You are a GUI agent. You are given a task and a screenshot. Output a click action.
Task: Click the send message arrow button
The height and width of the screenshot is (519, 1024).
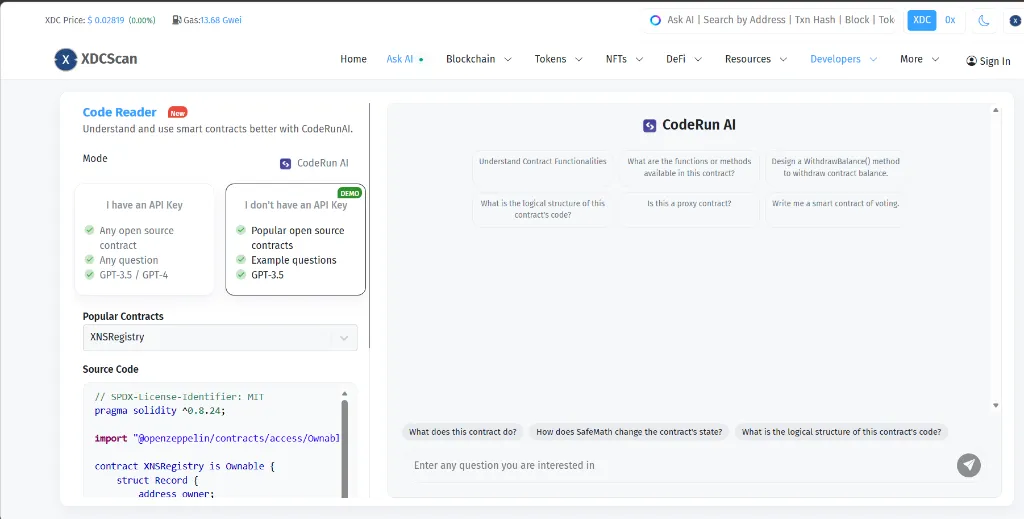969,465
